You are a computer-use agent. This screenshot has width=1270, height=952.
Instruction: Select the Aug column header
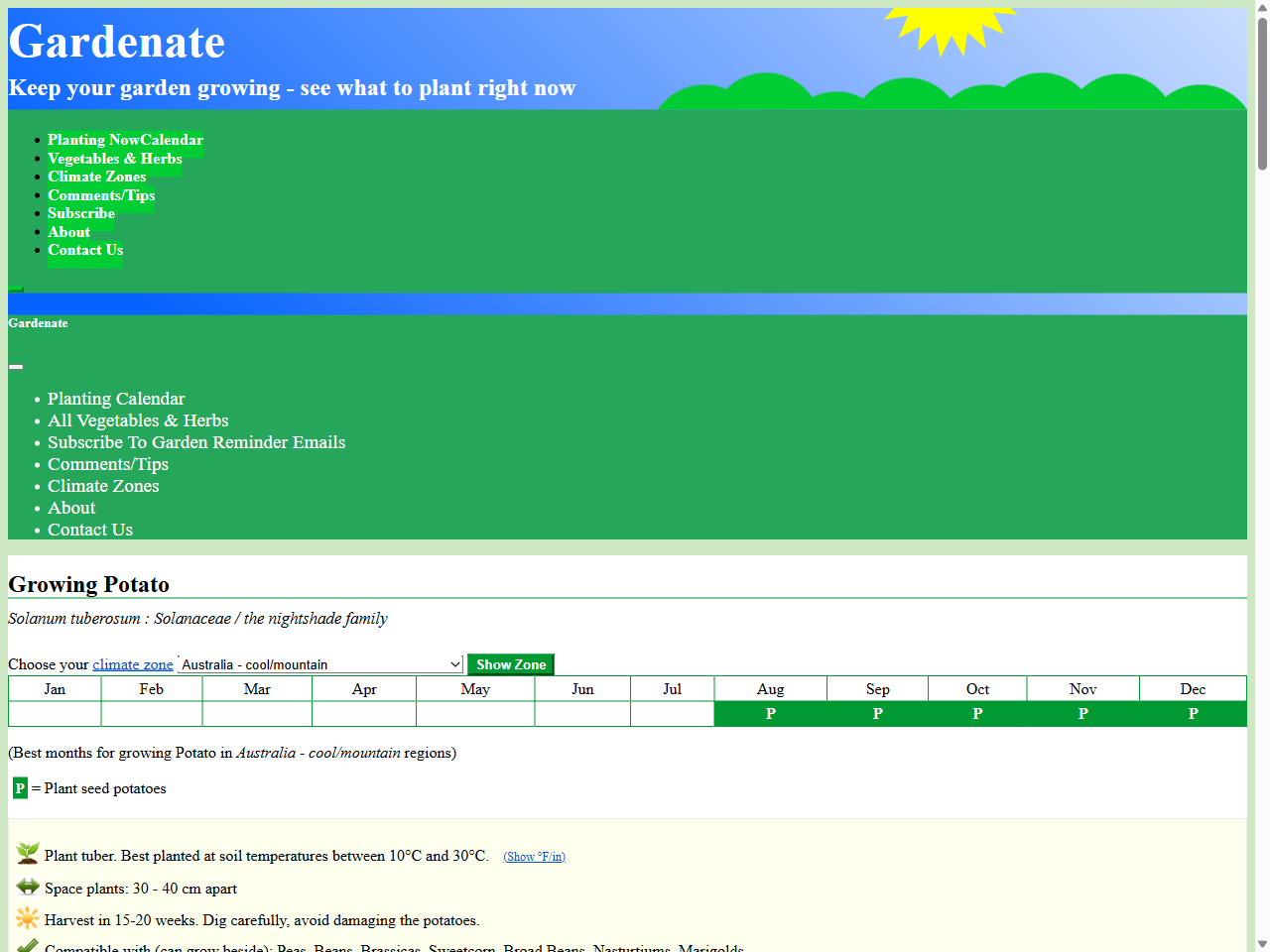tap(771, 689)
